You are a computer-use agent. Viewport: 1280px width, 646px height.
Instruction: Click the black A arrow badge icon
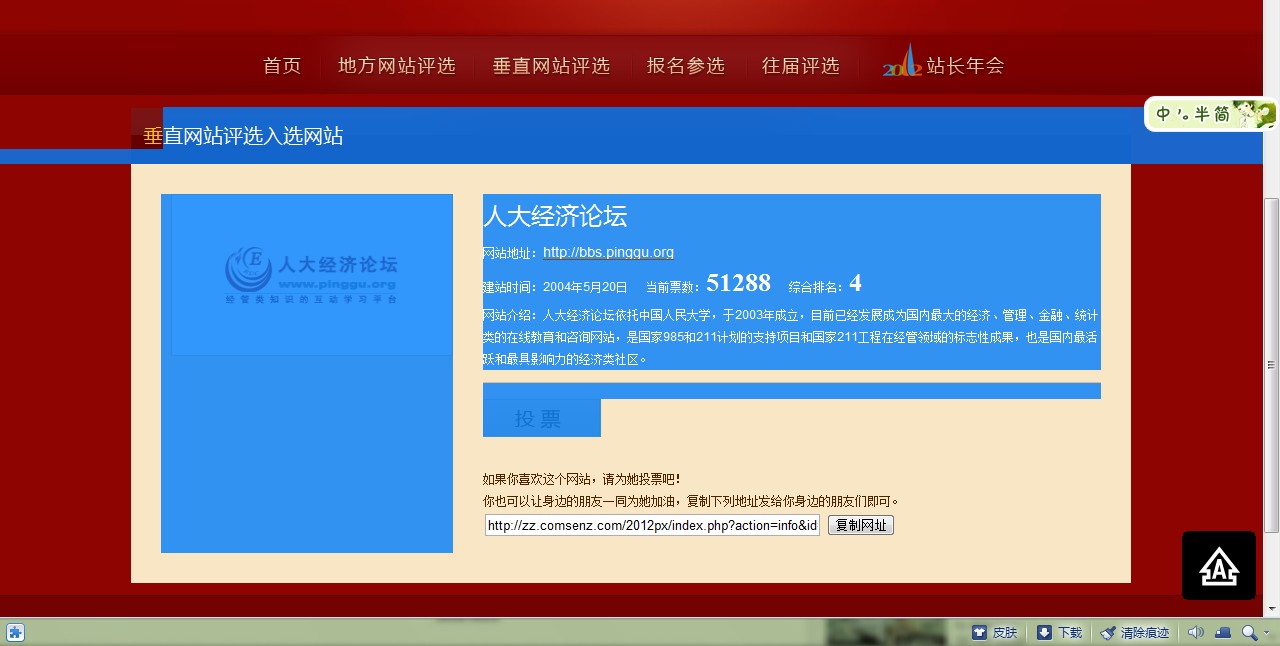coord(1219,566)
